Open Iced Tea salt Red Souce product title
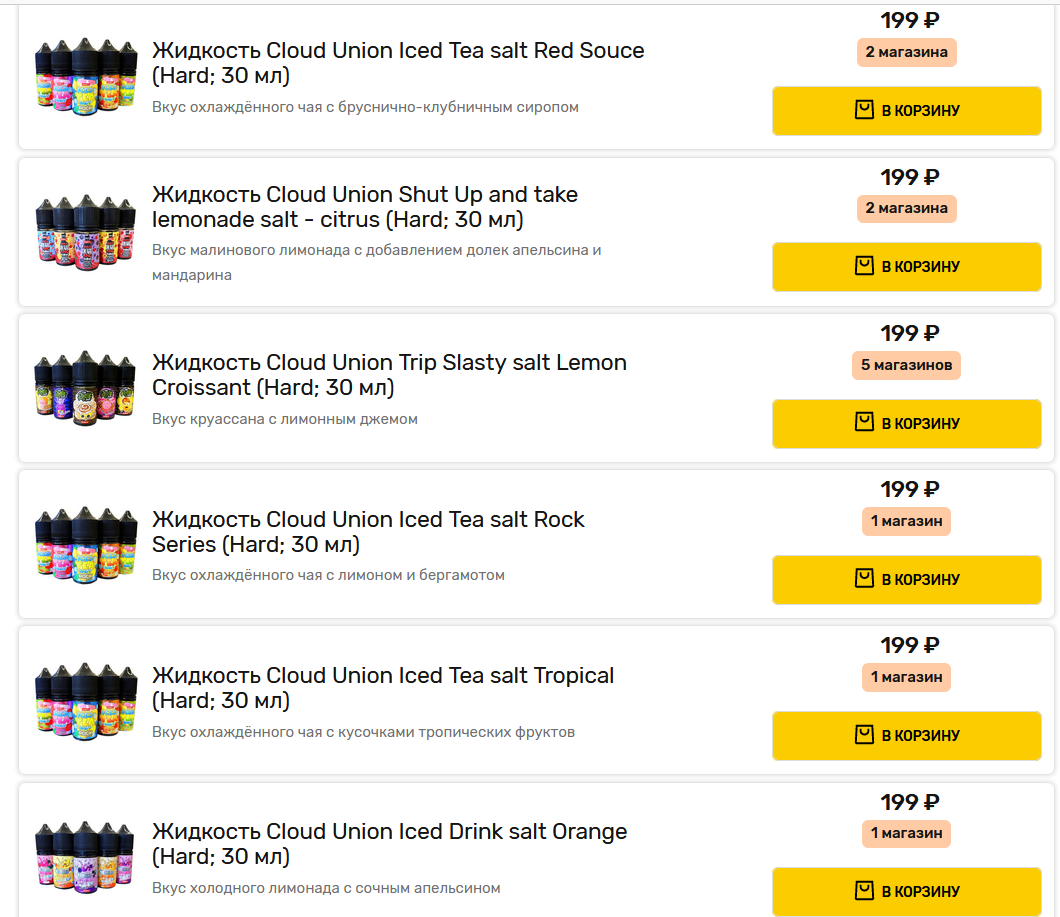The height and width of the screenshot is (917, 1060). [397, 63]
